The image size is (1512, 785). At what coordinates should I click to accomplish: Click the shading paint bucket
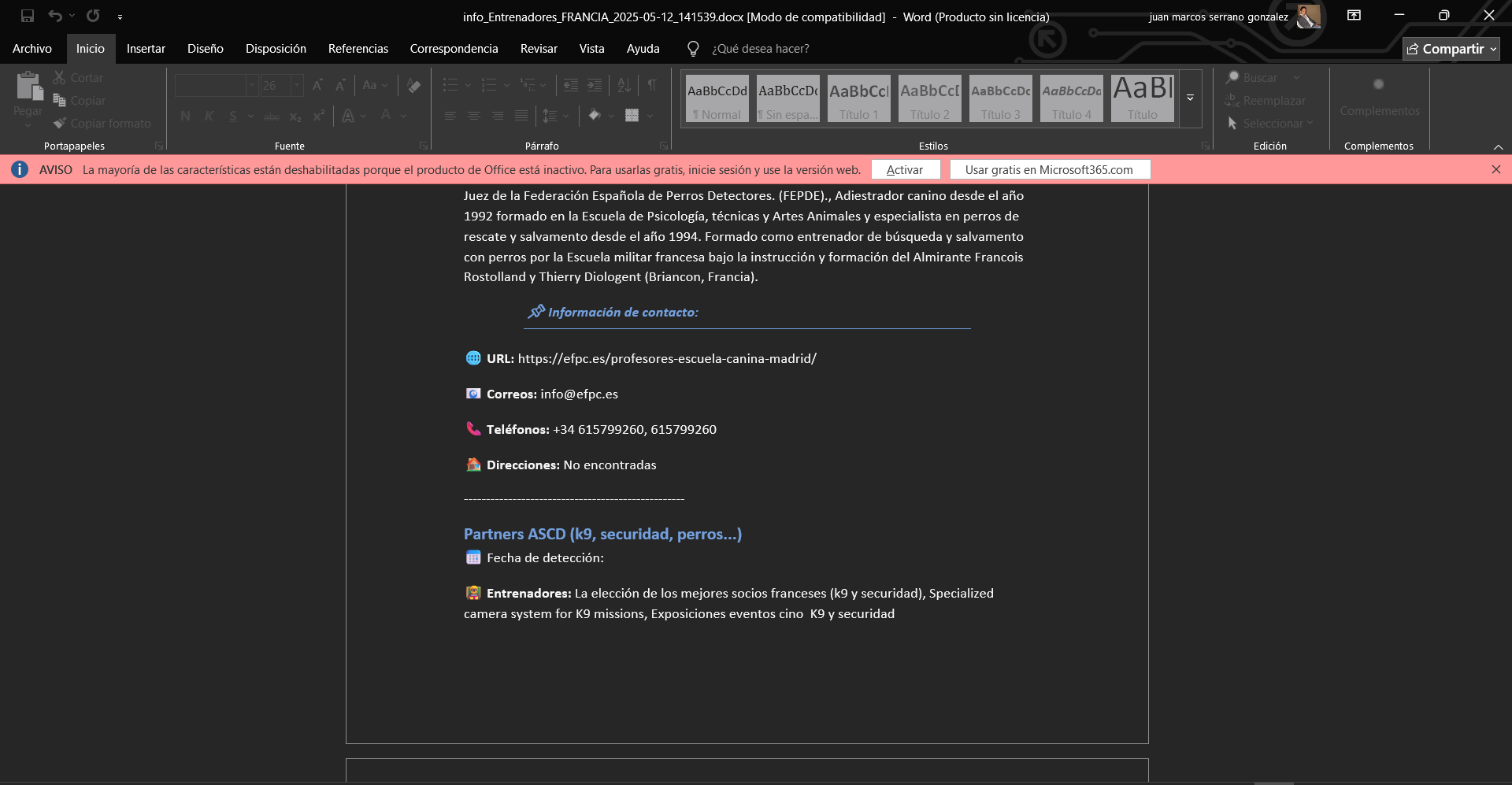[595, 116]
